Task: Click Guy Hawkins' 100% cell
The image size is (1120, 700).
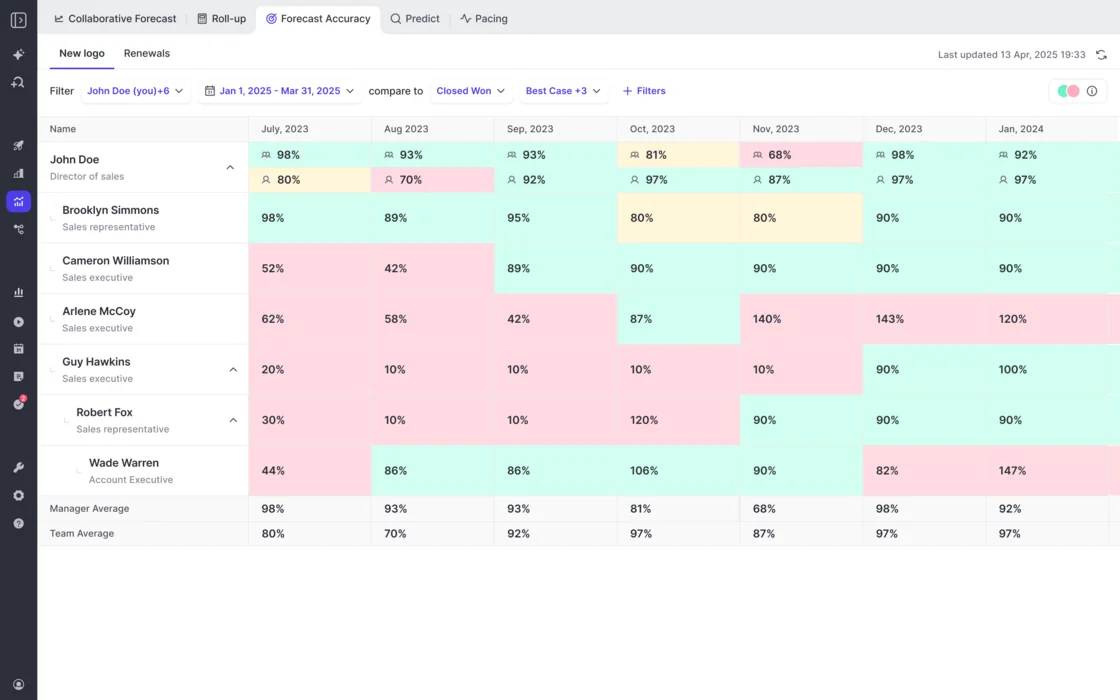Action: (1047, 370)
